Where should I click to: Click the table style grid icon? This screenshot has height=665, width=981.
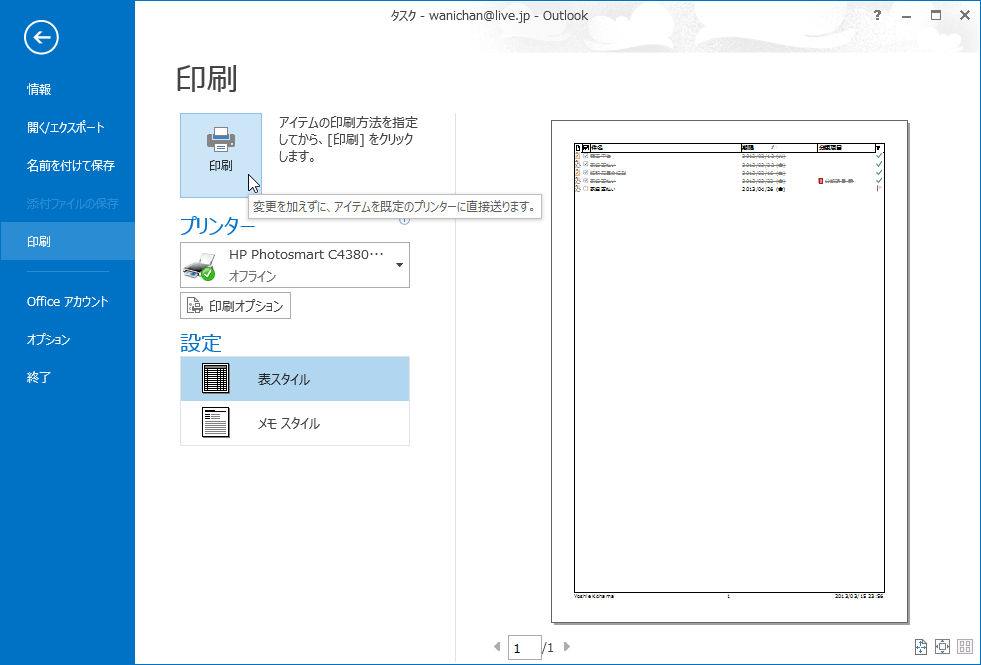point(216,378)
